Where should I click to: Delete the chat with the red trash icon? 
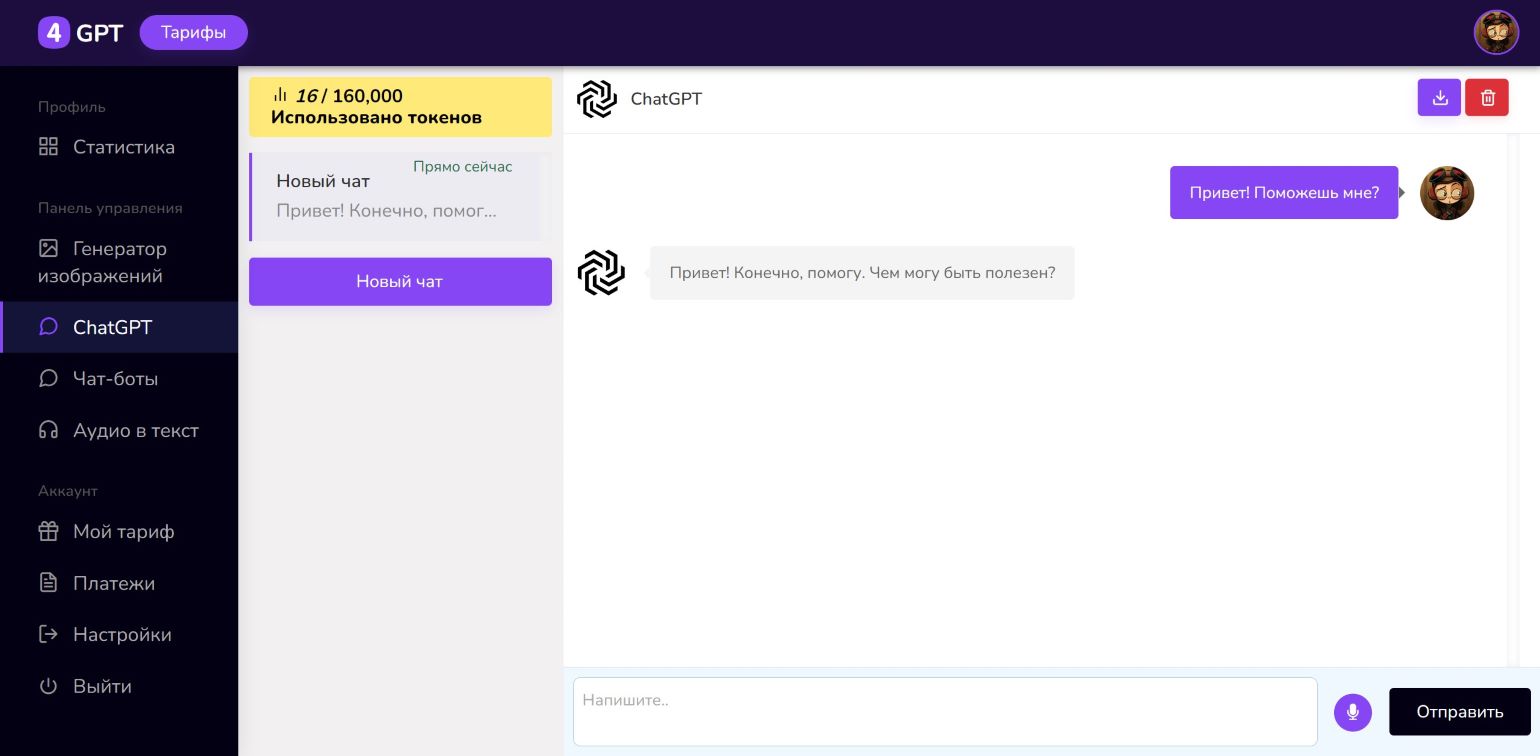pos(1487,97)
